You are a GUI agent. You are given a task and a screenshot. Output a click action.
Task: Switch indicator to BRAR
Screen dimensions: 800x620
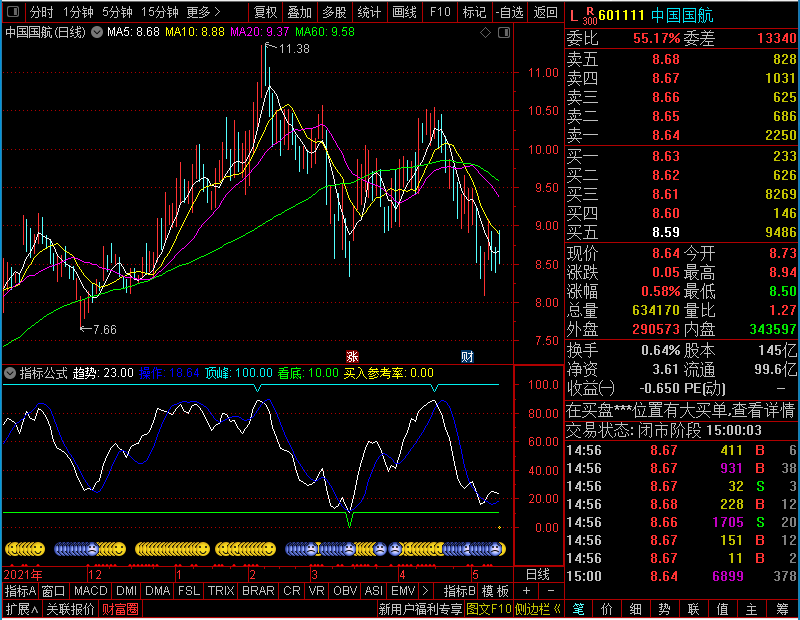(x=258, y=591)
